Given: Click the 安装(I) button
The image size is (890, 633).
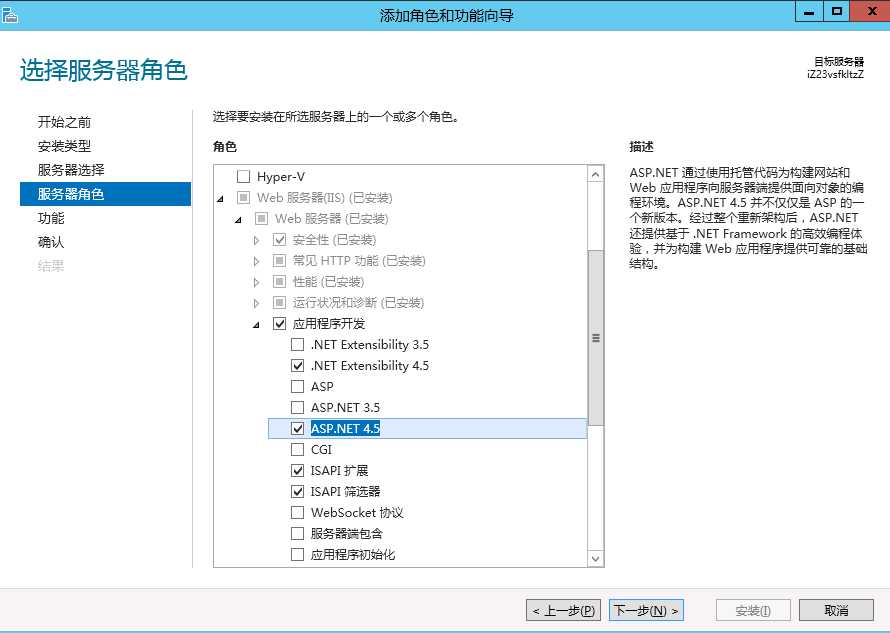Looking at the screenshot, I should click(753, 610).
